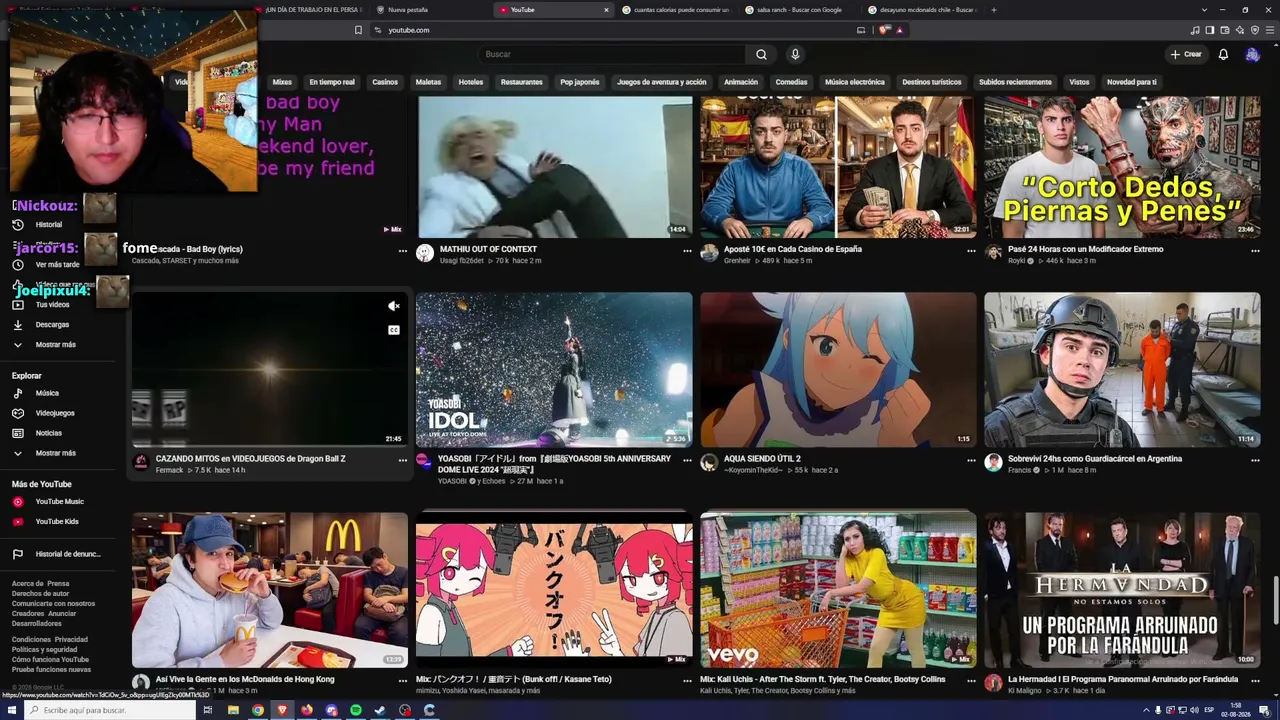Open the Brave Rewards triangle icon
The image size is (1280, 720).
899,30
